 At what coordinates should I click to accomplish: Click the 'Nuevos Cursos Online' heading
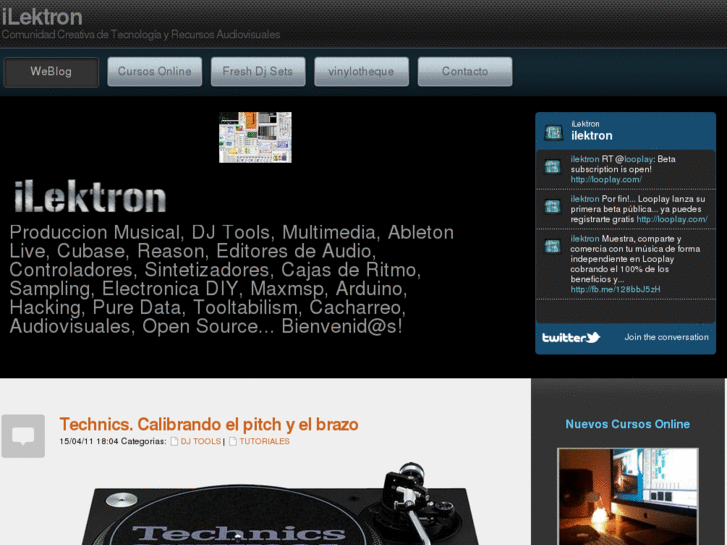coord(627,424)
